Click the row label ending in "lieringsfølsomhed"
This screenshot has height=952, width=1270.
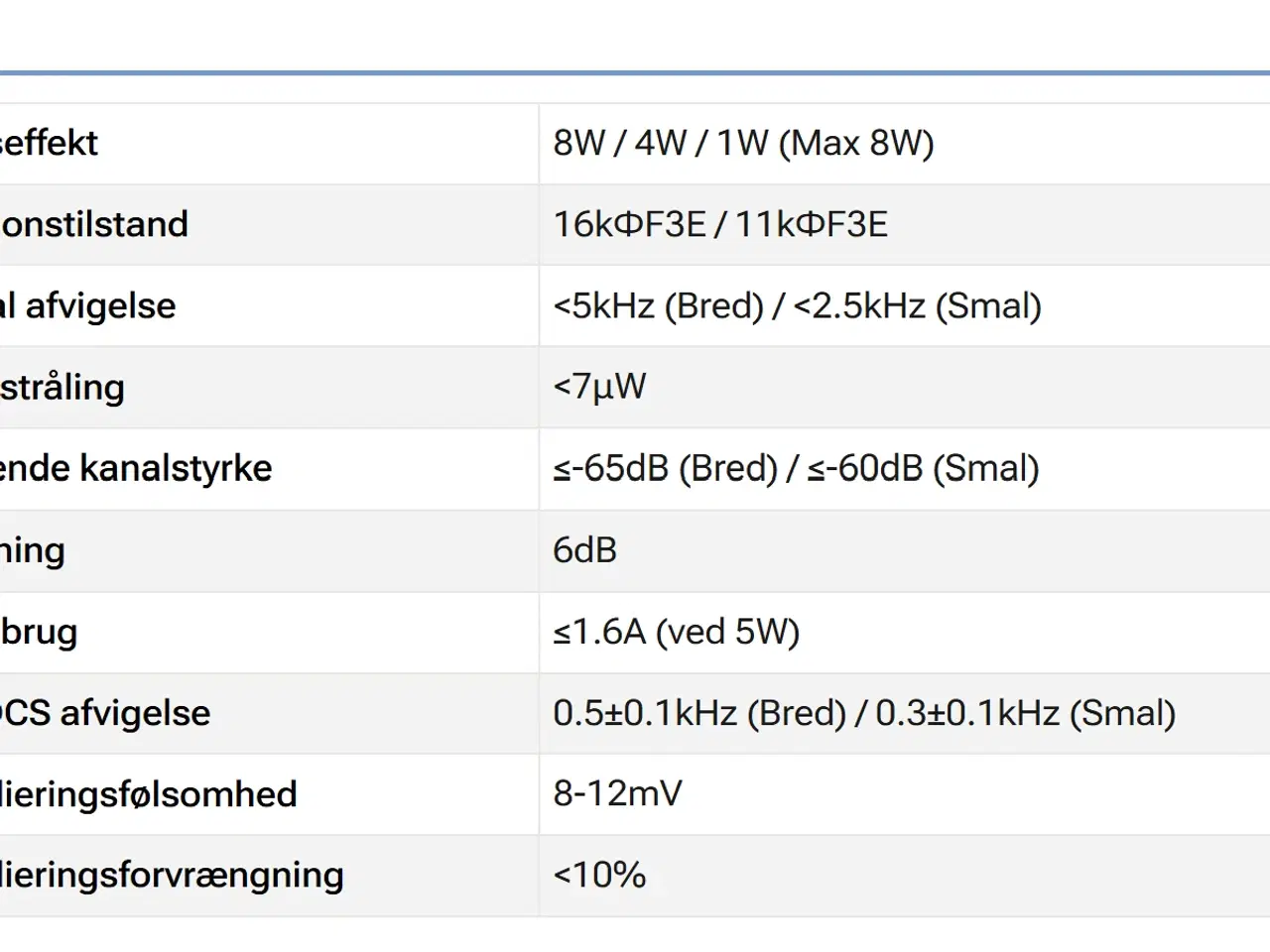149,794
